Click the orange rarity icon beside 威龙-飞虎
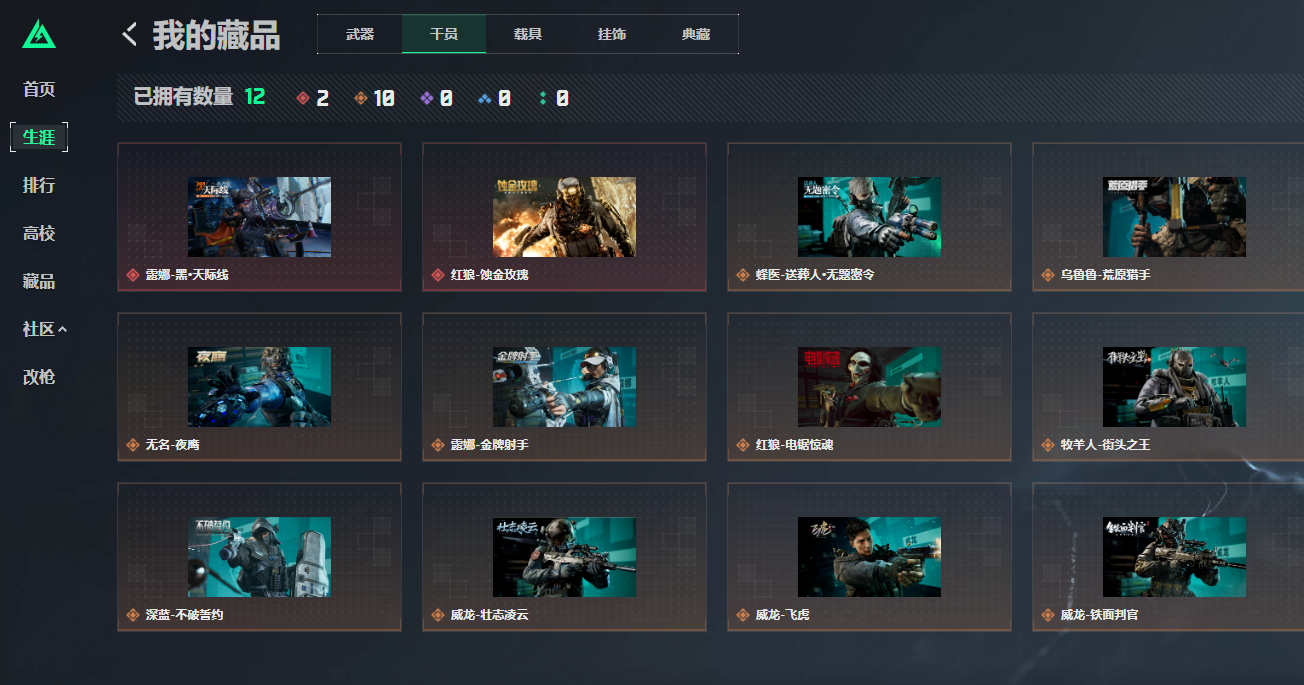The width and height of the screenshot is (1304, 685). coord(743,615)
